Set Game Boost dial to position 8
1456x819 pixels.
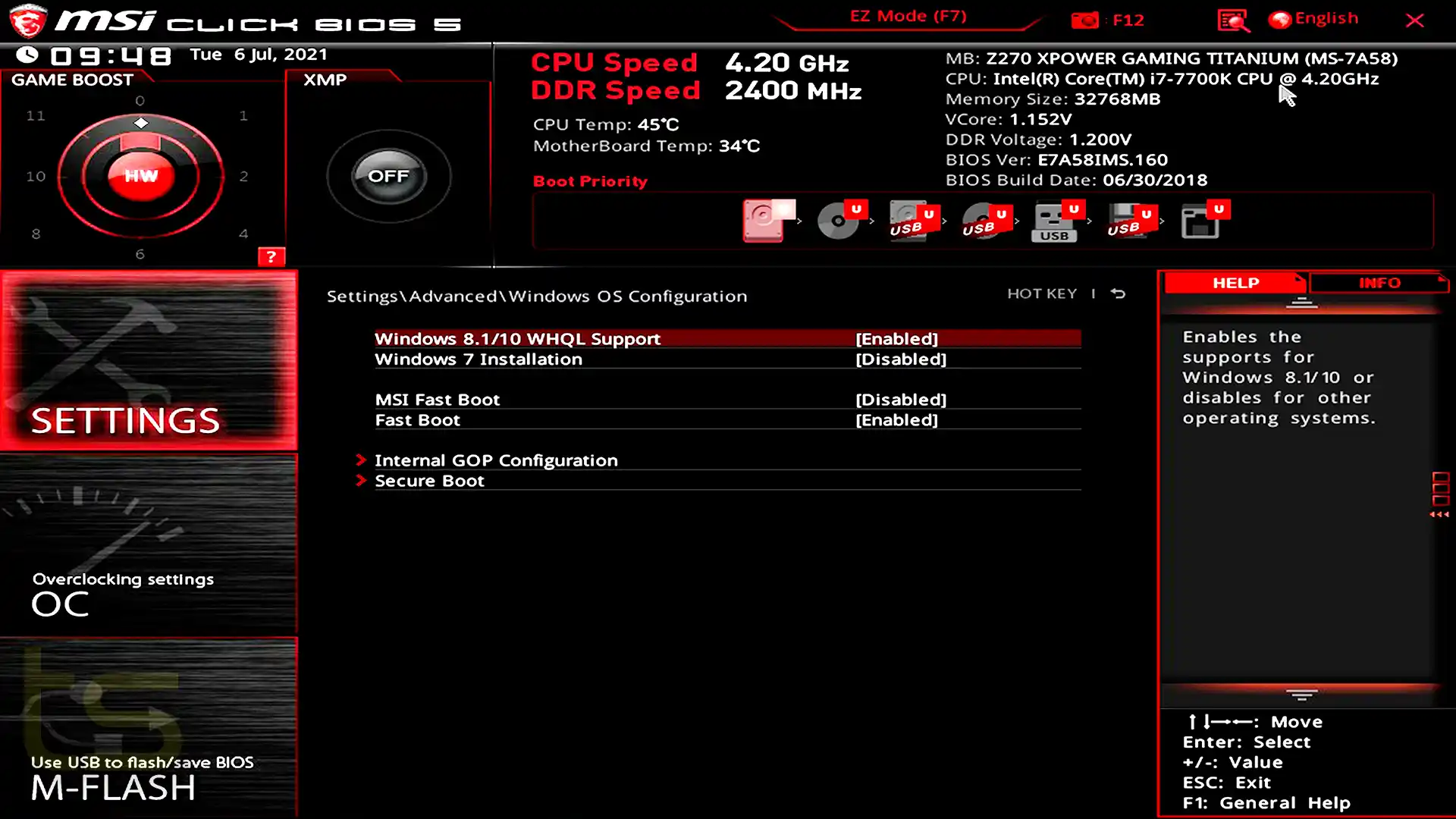click(x=36, y=234)
